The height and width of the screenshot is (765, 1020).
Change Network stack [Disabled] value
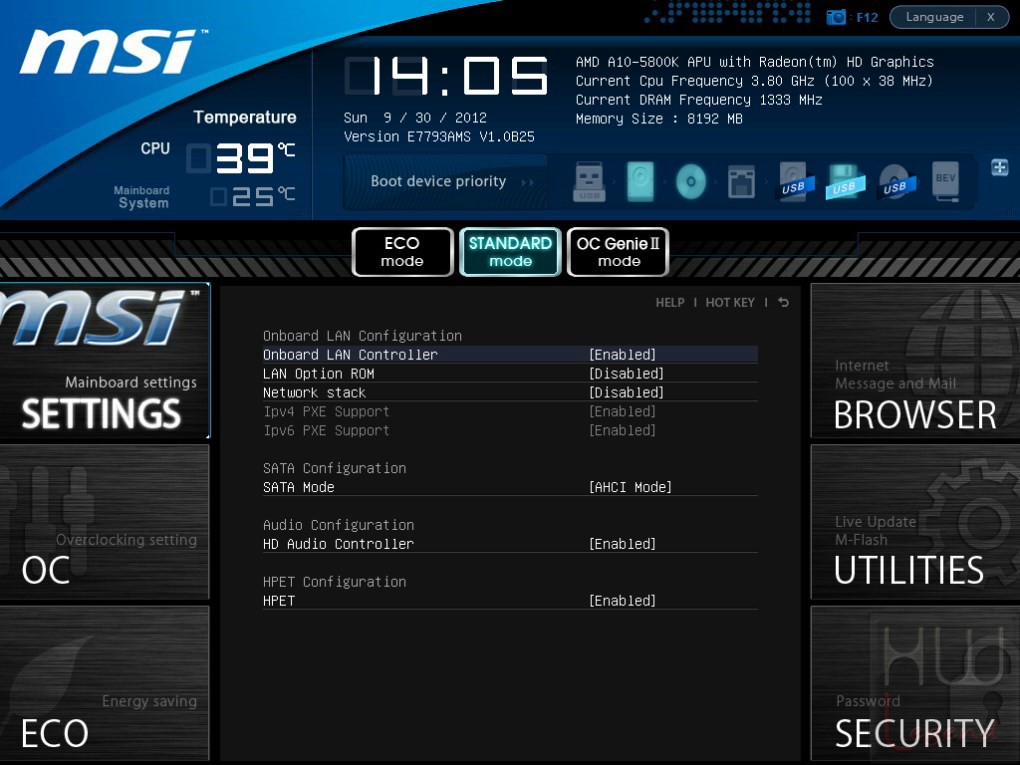tap(626, 392)
